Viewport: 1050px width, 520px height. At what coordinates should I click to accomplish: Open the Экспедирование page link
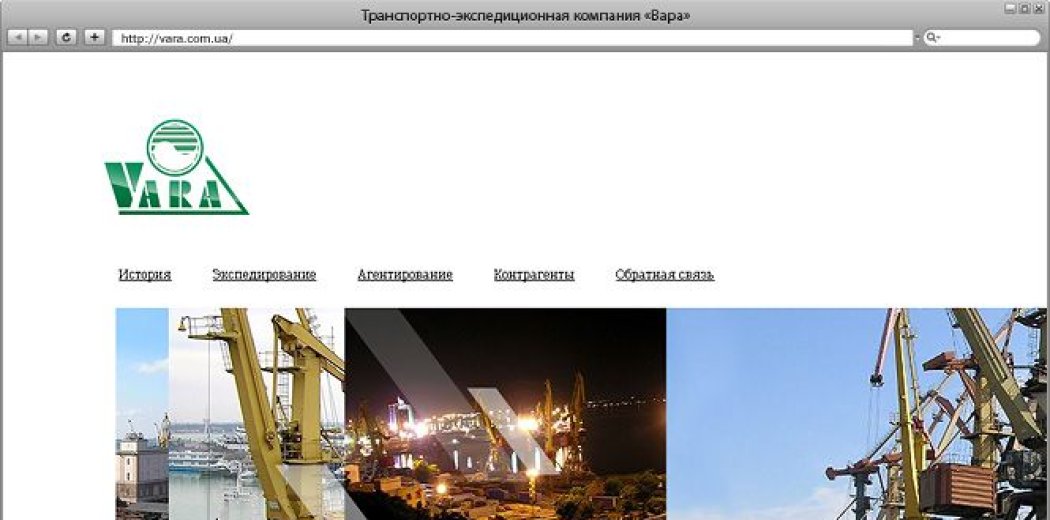(264, 274)
